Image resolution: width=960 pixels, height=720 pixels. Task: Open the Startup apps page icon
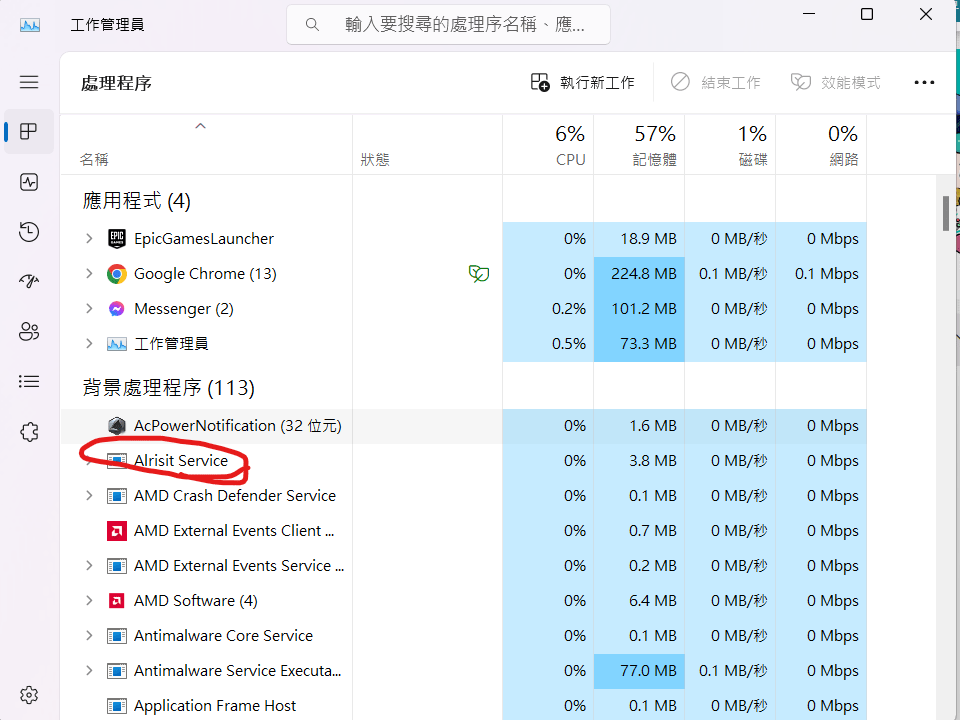click(x=29, y=281)
